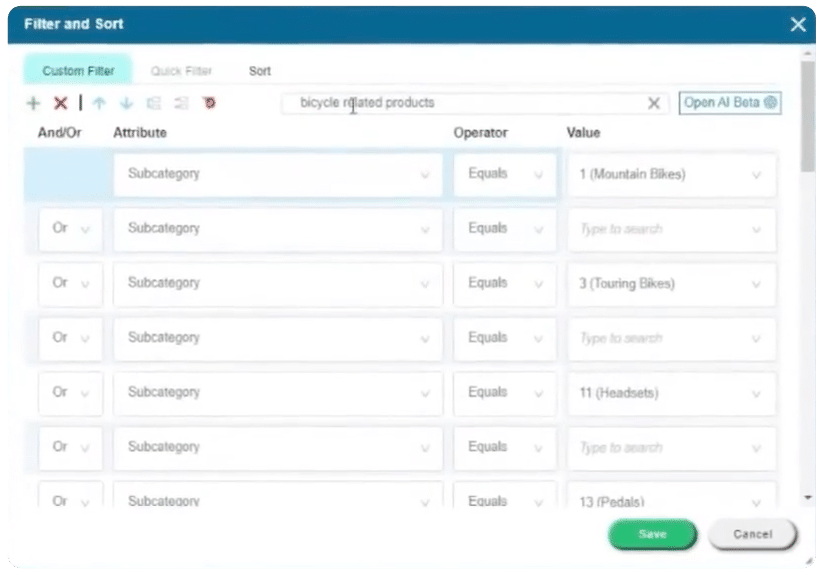This screenshot has height=576, width=822.
Task: Click the Value column header
Action: click(583, 133)
